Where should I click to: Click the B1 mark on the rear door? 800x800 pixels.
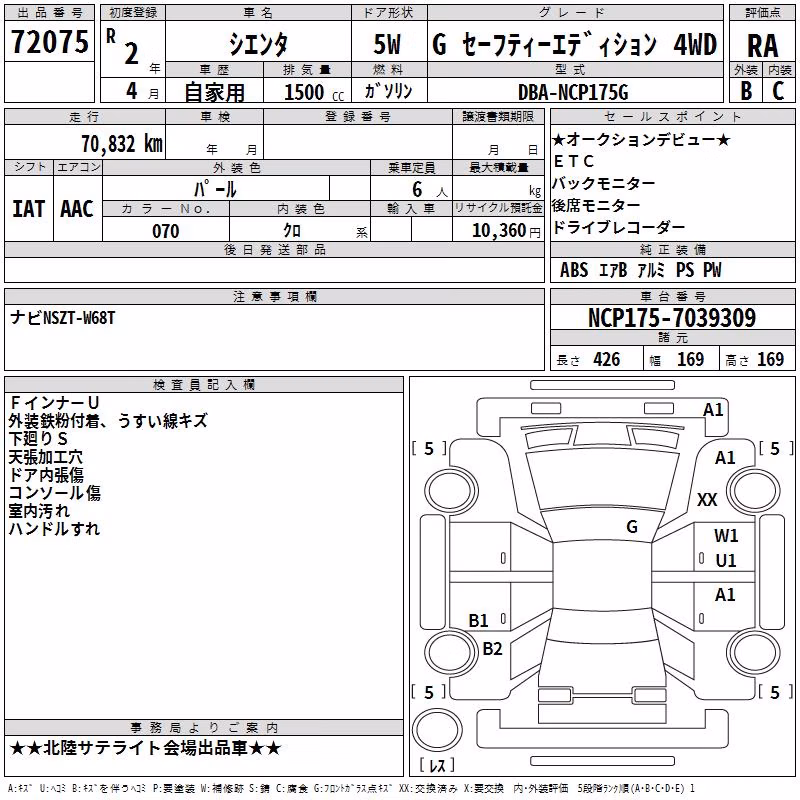coord(479,620)
